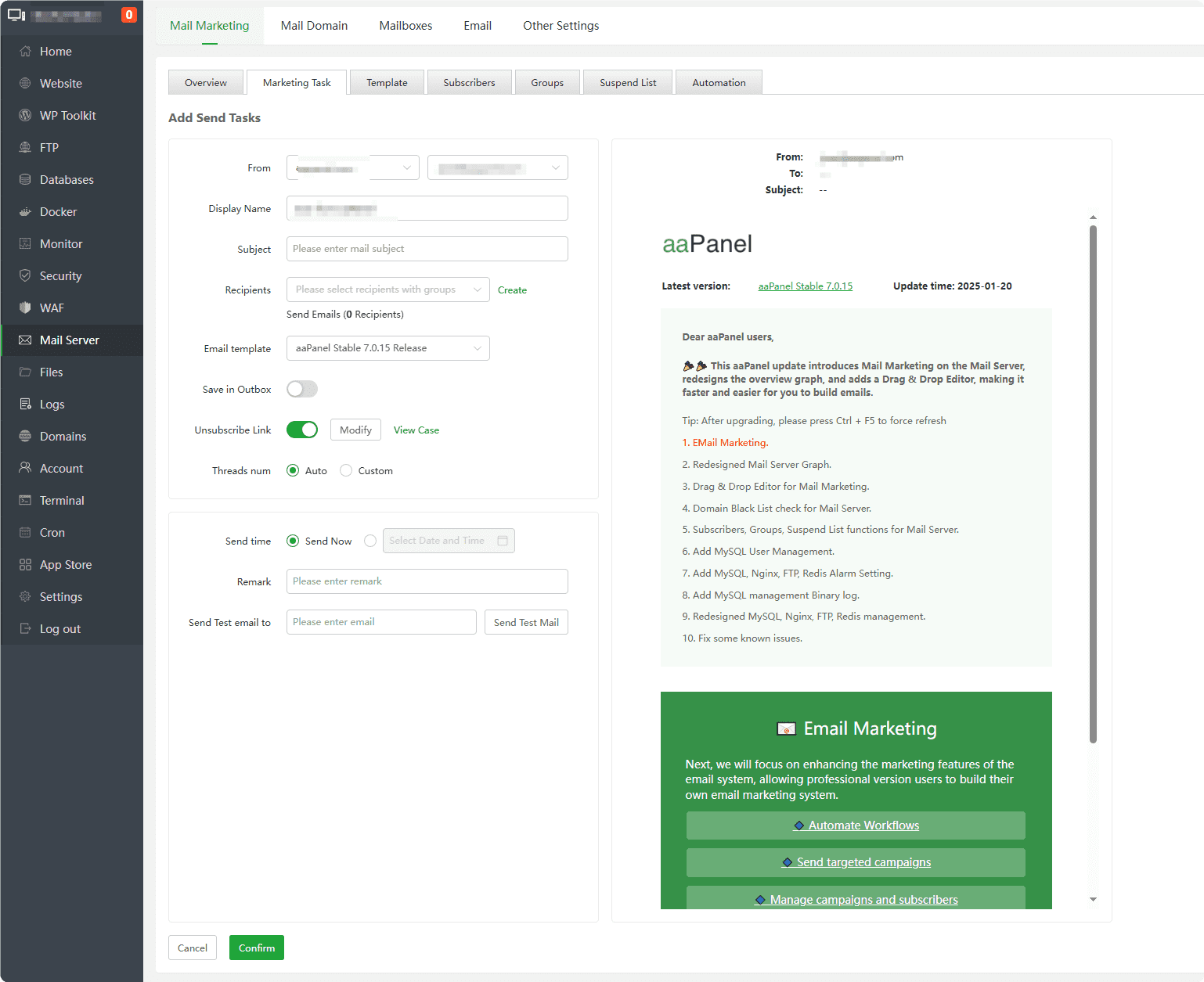This screenshot has width=1204, height=982.
Task: Open the Recipients groups dropdown
Action: 388,290
